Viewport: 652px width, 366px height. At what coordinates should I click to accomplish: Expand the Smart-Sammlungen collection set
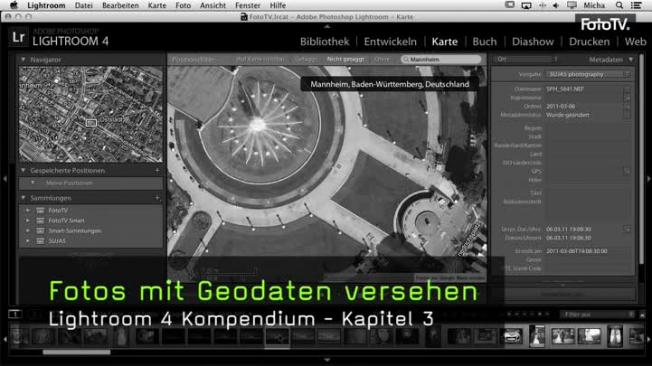tap(28, 231)
